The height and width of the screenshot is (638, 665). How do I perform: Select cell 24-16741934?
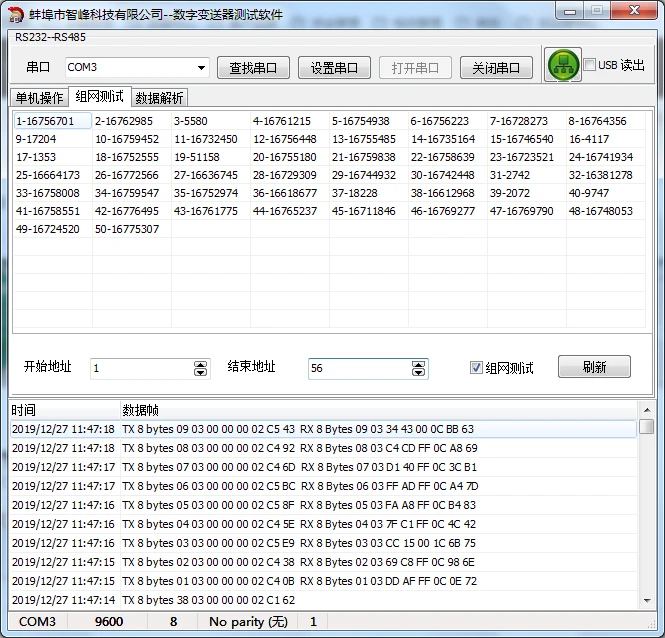[606, 157]
